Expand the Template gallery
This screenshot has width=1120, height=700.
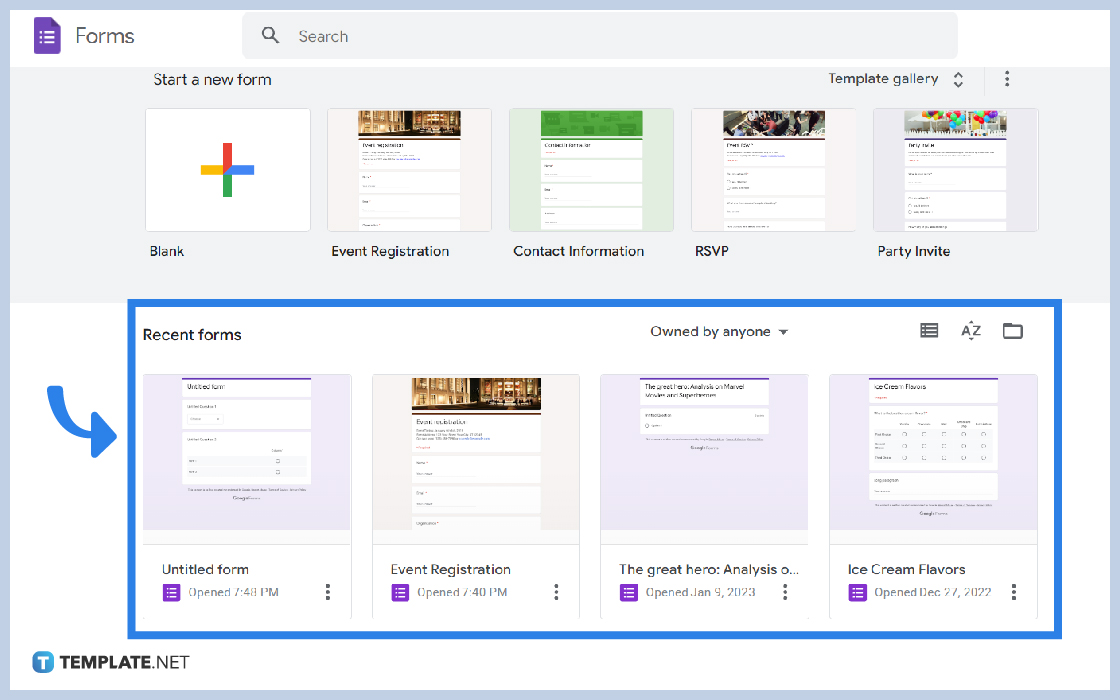[895, 79]
